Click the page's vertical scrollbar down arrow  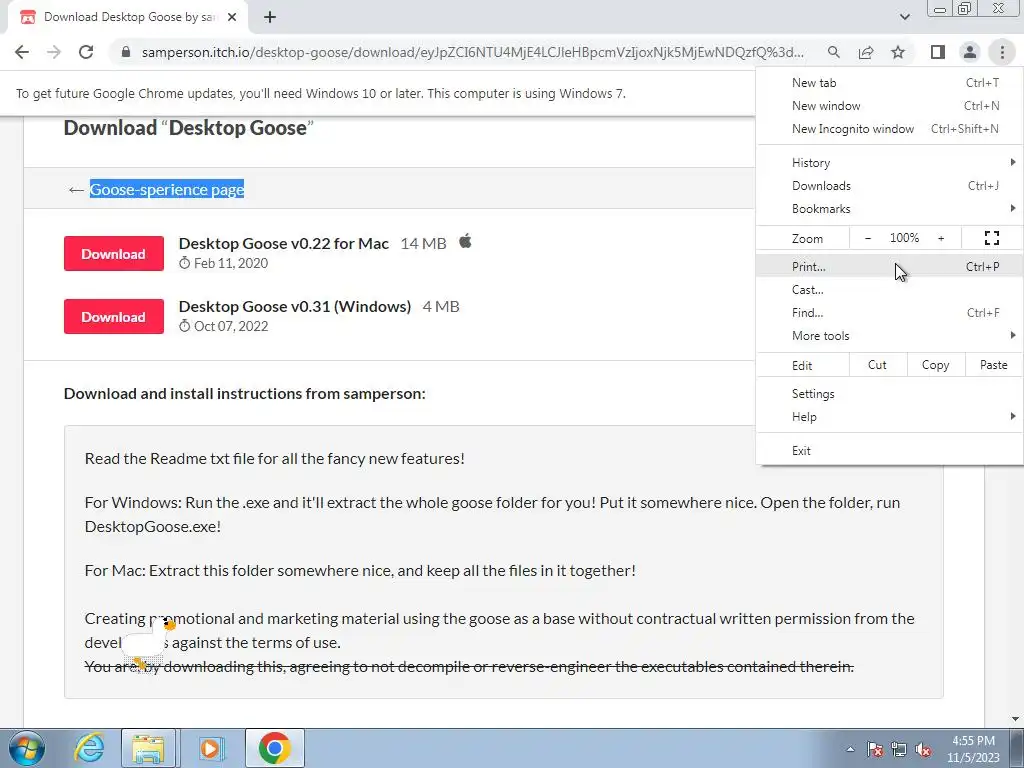1015,718
